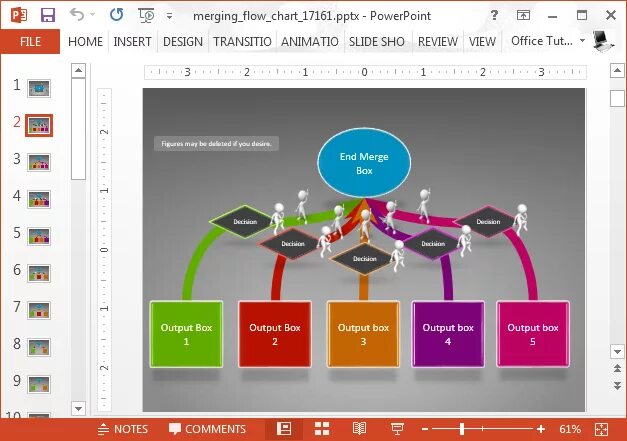Screen dimensions: 627x441
Task: Click thumbnail pane scroll down arrow
Action: (x=78, y=409)
